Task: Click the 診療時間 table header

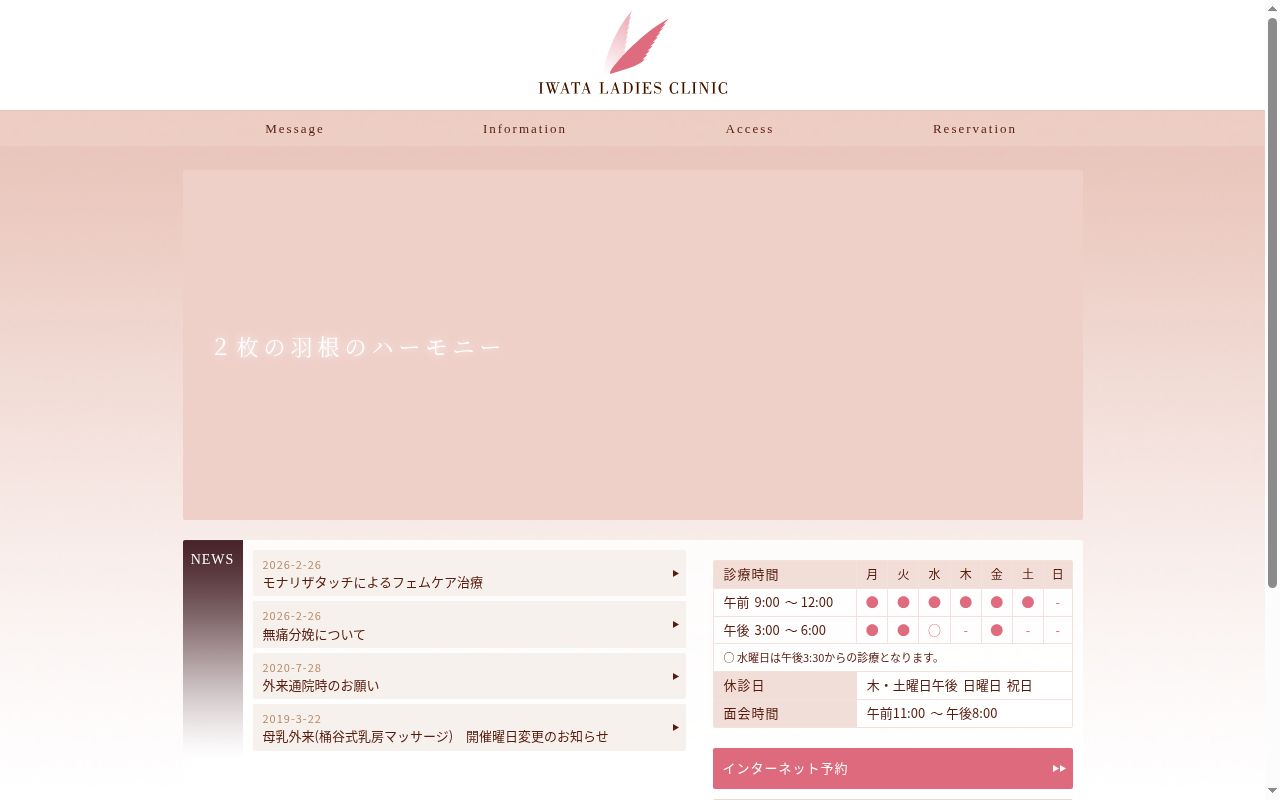Action: pos(785,574)
